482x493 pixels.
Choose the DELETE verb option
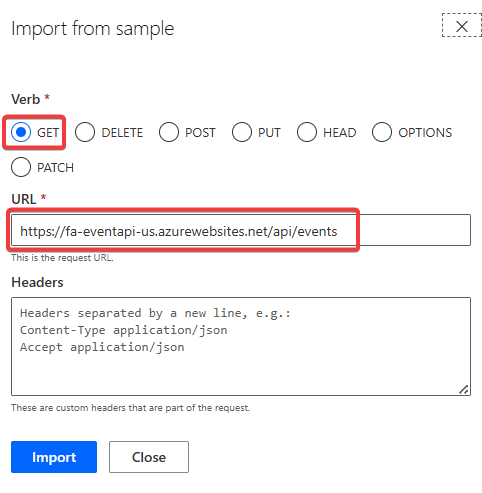tap(85, 132)
